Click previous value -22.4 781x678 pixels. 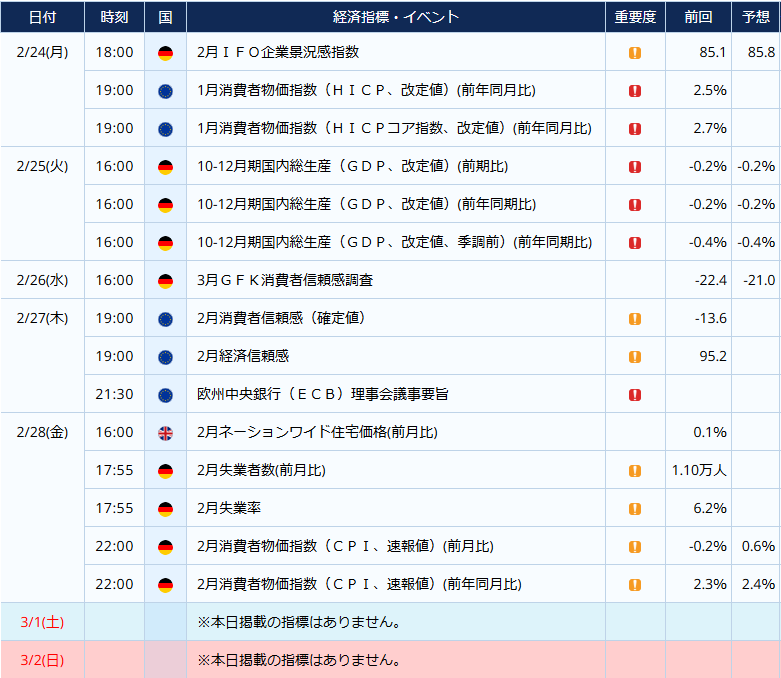click(711, 280)
